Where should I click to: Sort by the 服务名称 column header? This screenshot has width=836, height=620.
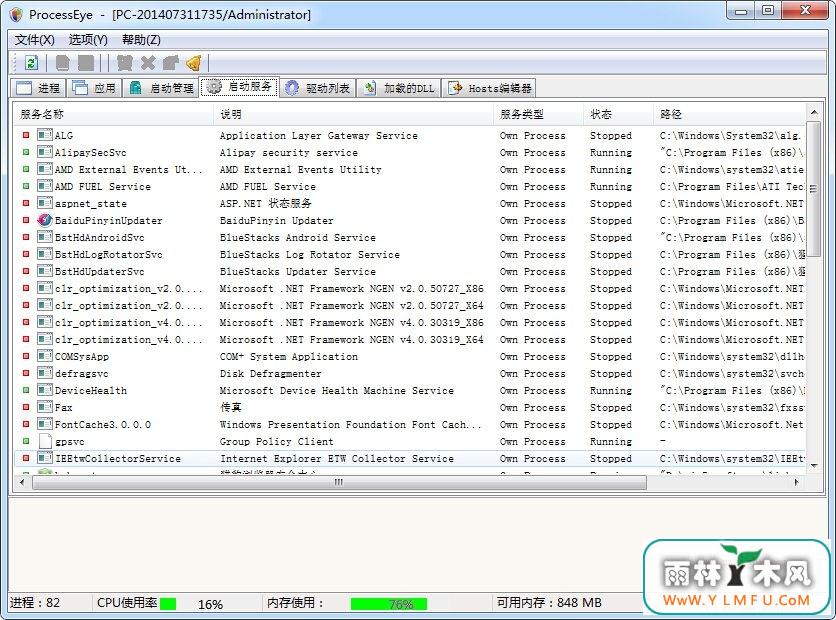(x=114, y=114)
